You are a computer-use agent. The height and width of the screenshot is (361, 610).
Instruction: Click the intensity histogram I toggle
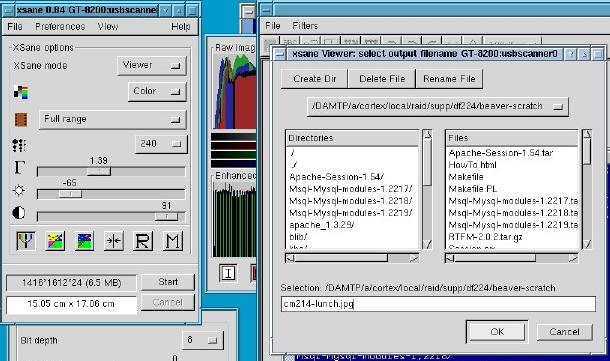pyautogui.click(x=228, y=273)
